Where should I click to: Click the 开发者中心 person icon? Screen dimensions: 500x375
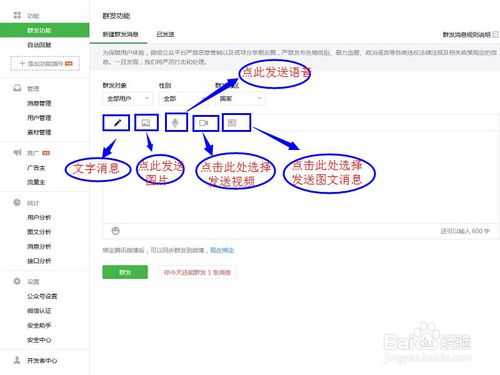[17, 360]
